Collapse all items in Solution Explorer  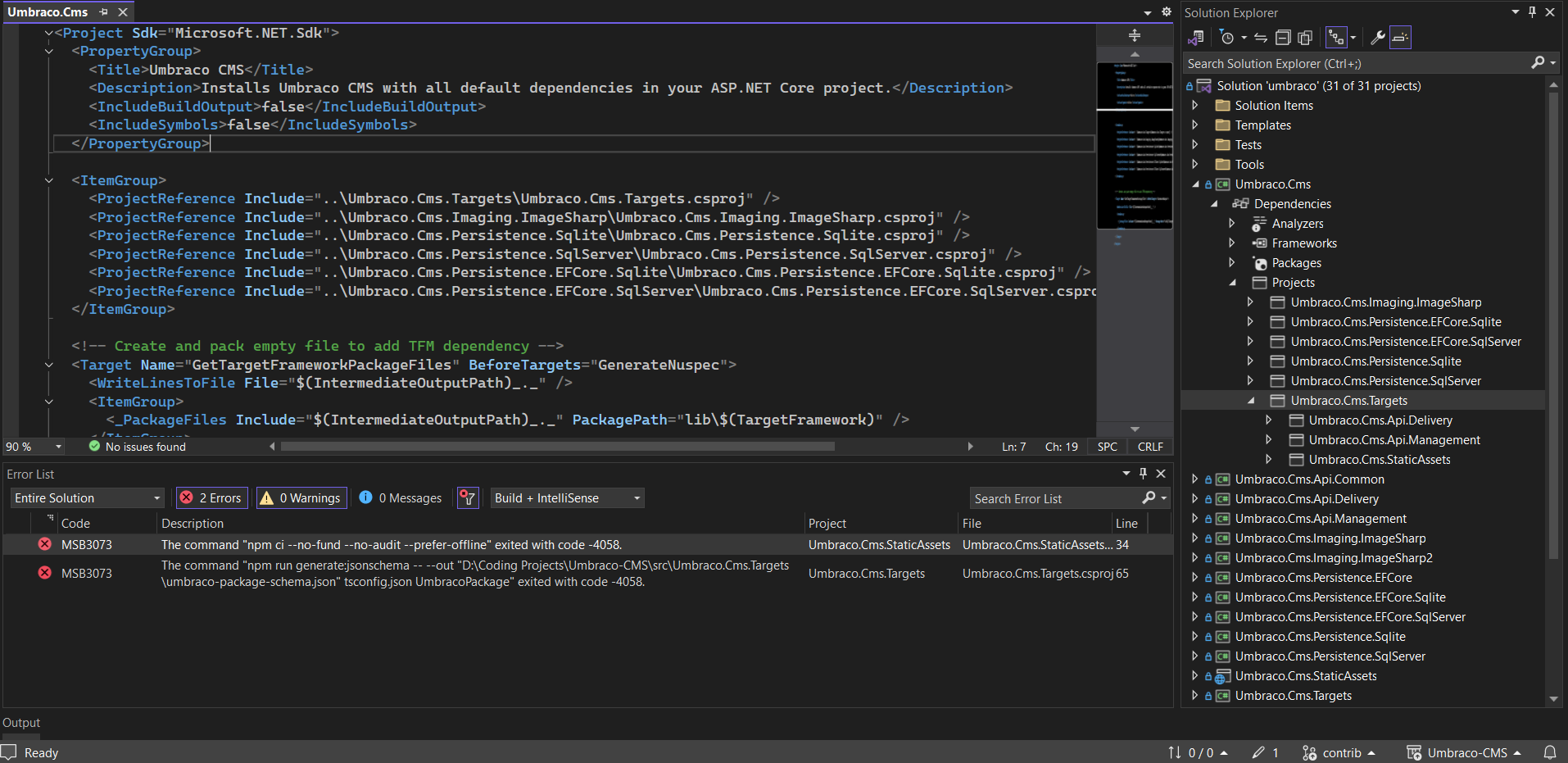(1284, 37)
